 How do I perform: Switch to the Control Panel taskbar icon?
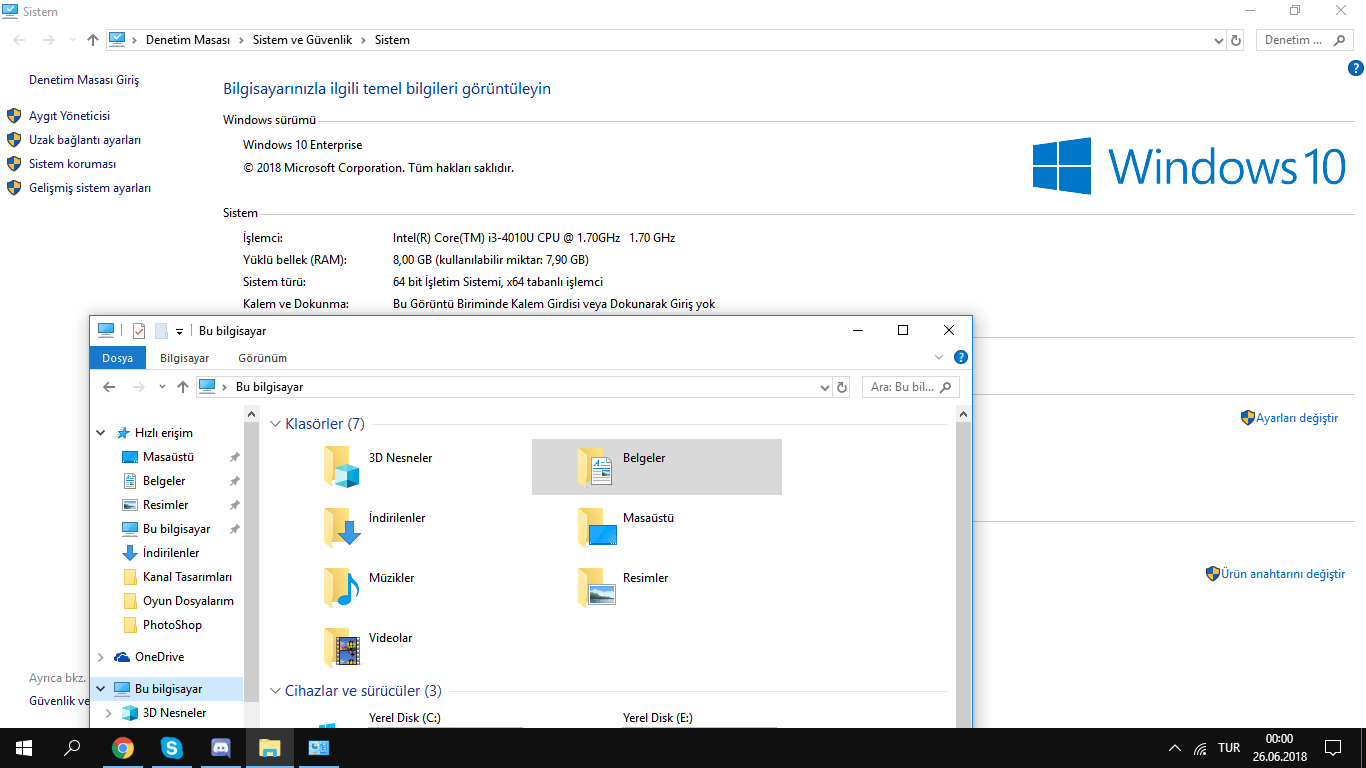(319, 747)
